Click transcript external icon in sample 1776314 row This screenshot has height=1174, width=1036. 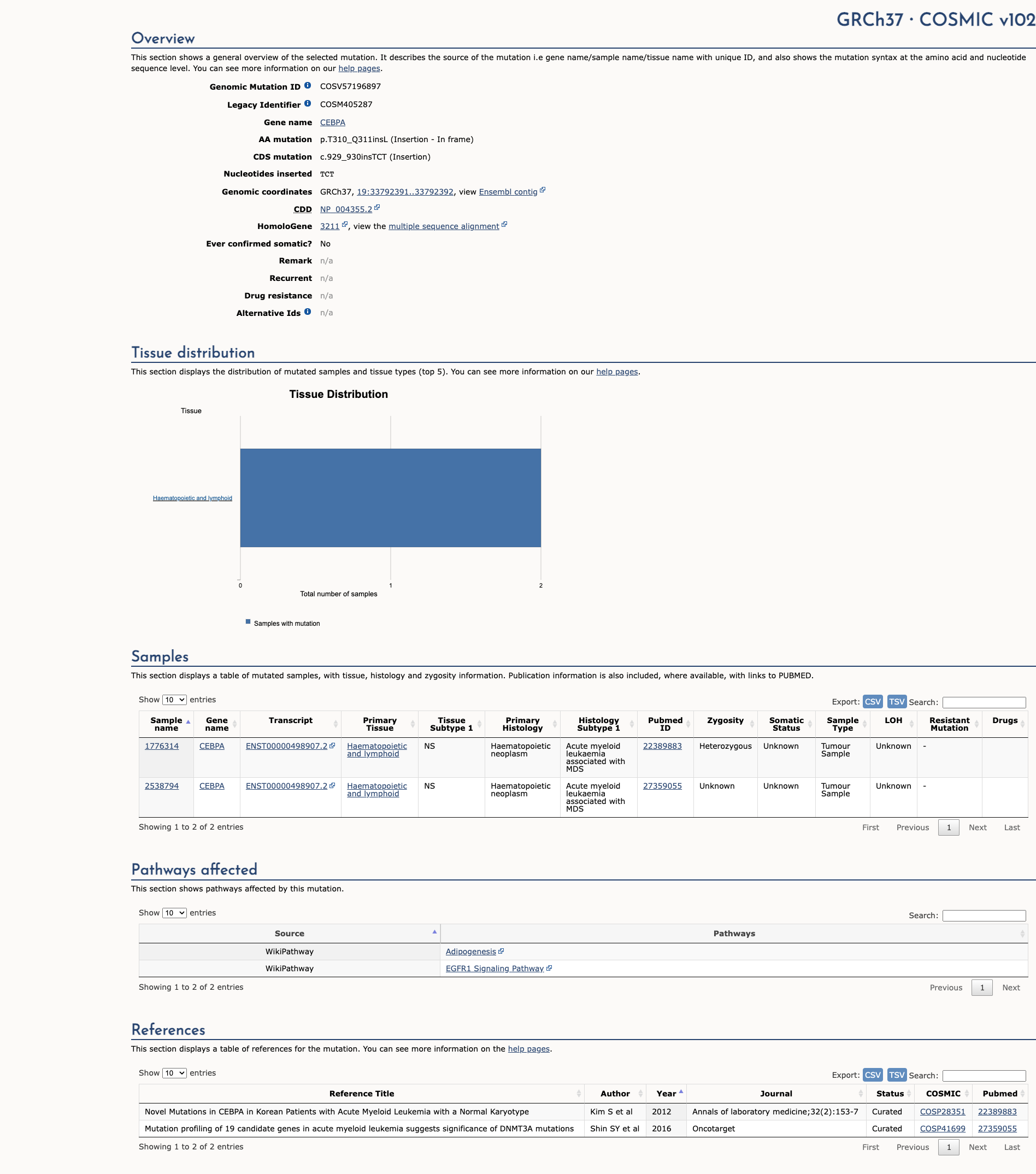[333, 746]
